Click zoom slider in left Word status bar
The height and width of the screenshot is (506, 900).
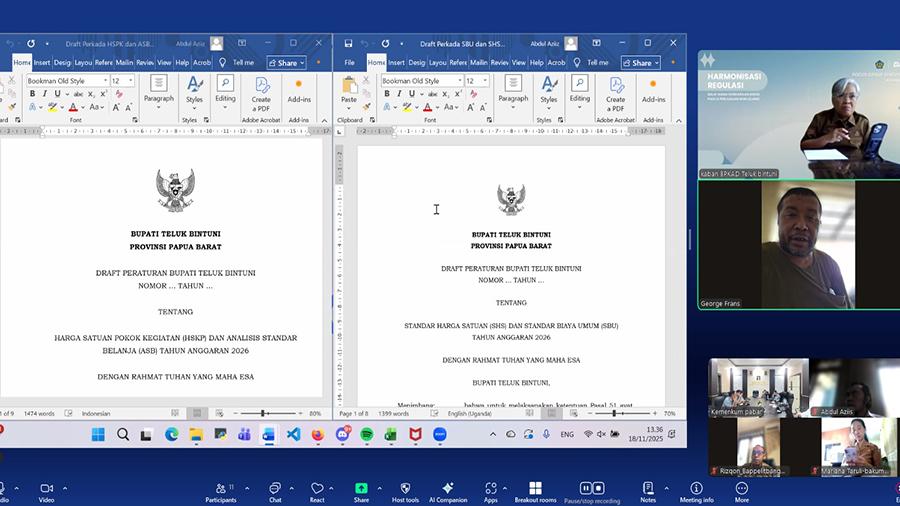[264, 413]
